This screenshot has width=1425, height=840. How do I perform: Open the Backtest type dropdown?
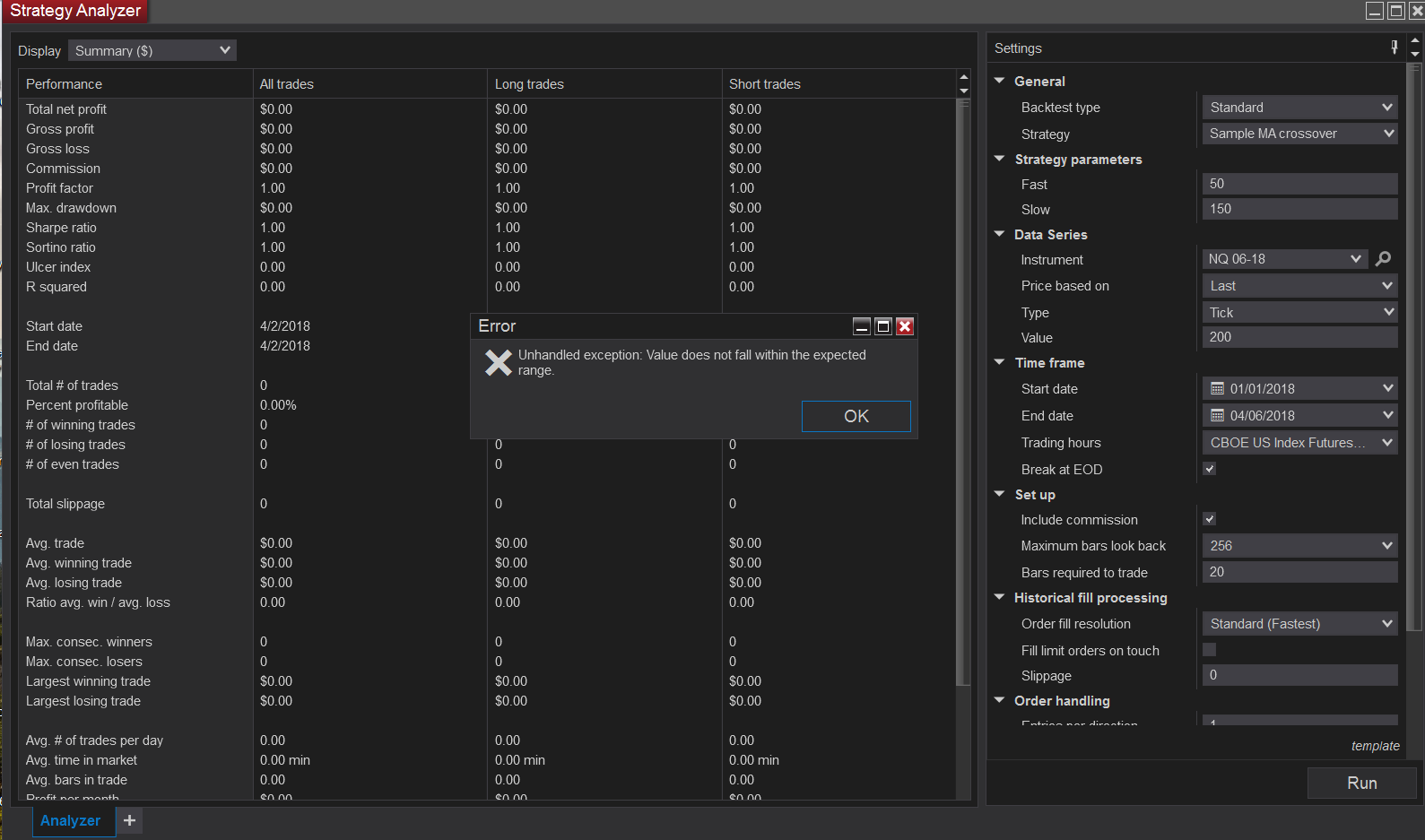[x=1299, y=108]
